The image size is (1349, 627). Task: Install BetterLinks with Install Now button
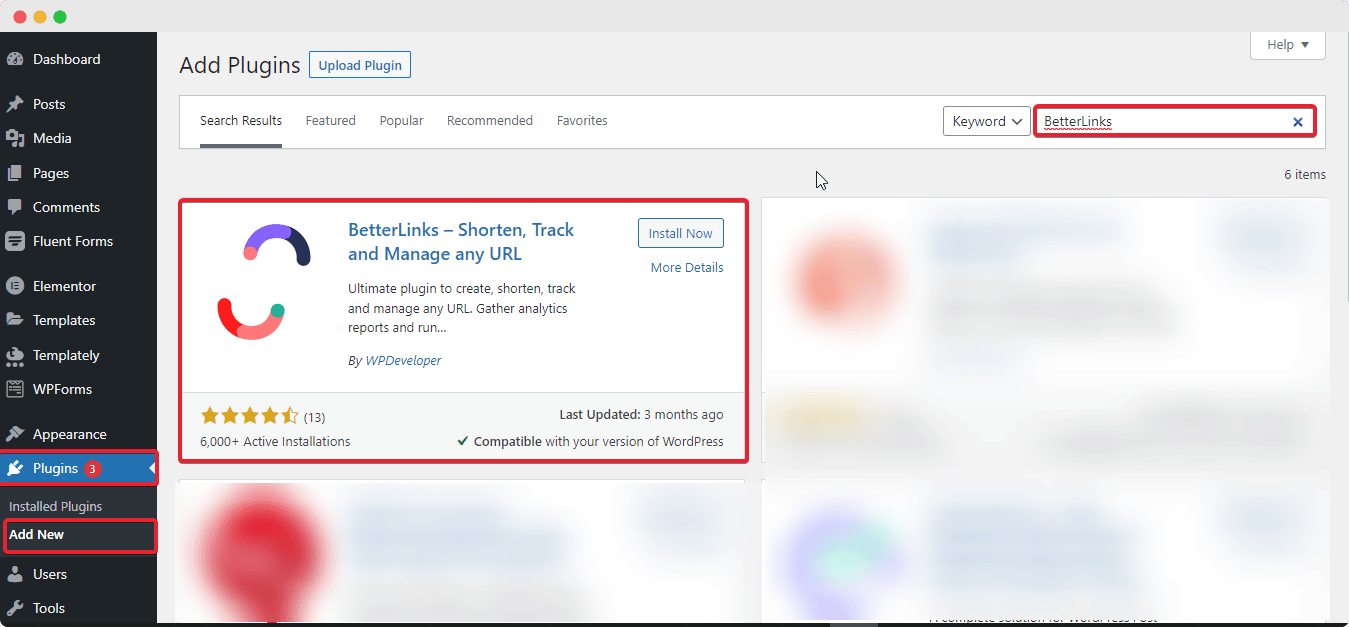681,233
